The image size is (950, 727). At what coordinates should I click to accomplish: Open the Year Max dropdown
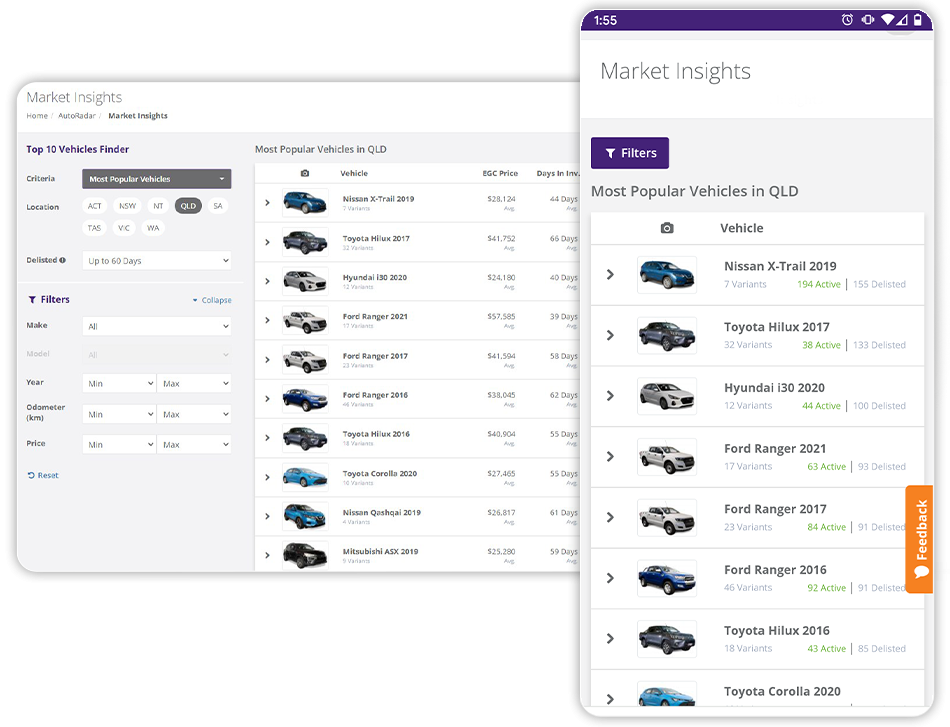point(194,383)
